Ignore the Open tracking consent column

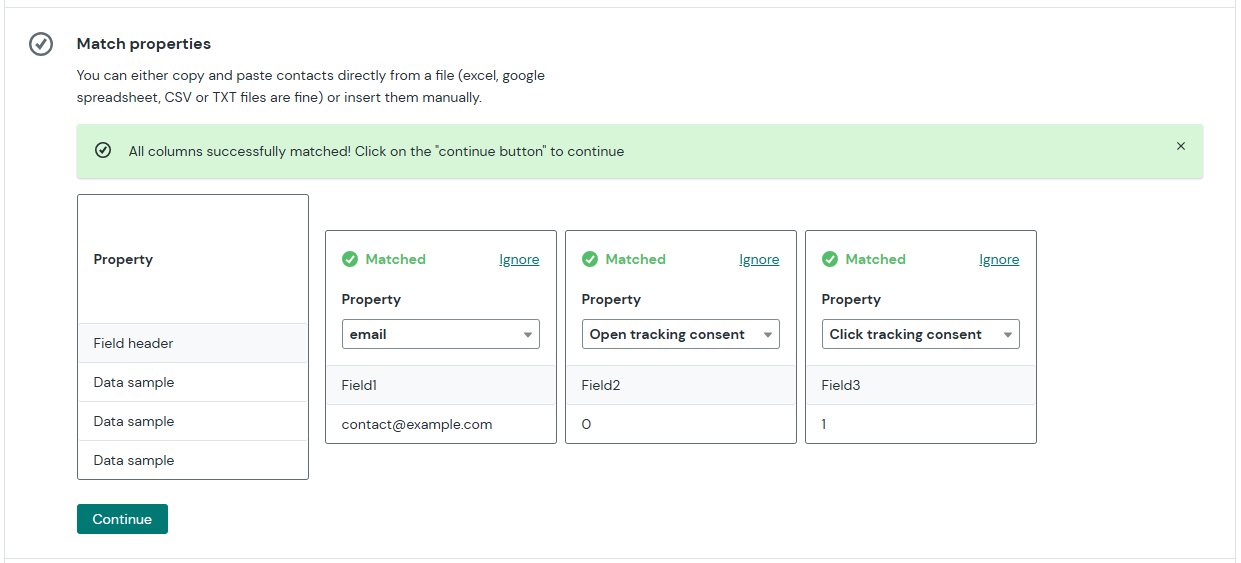click(759, 259)
